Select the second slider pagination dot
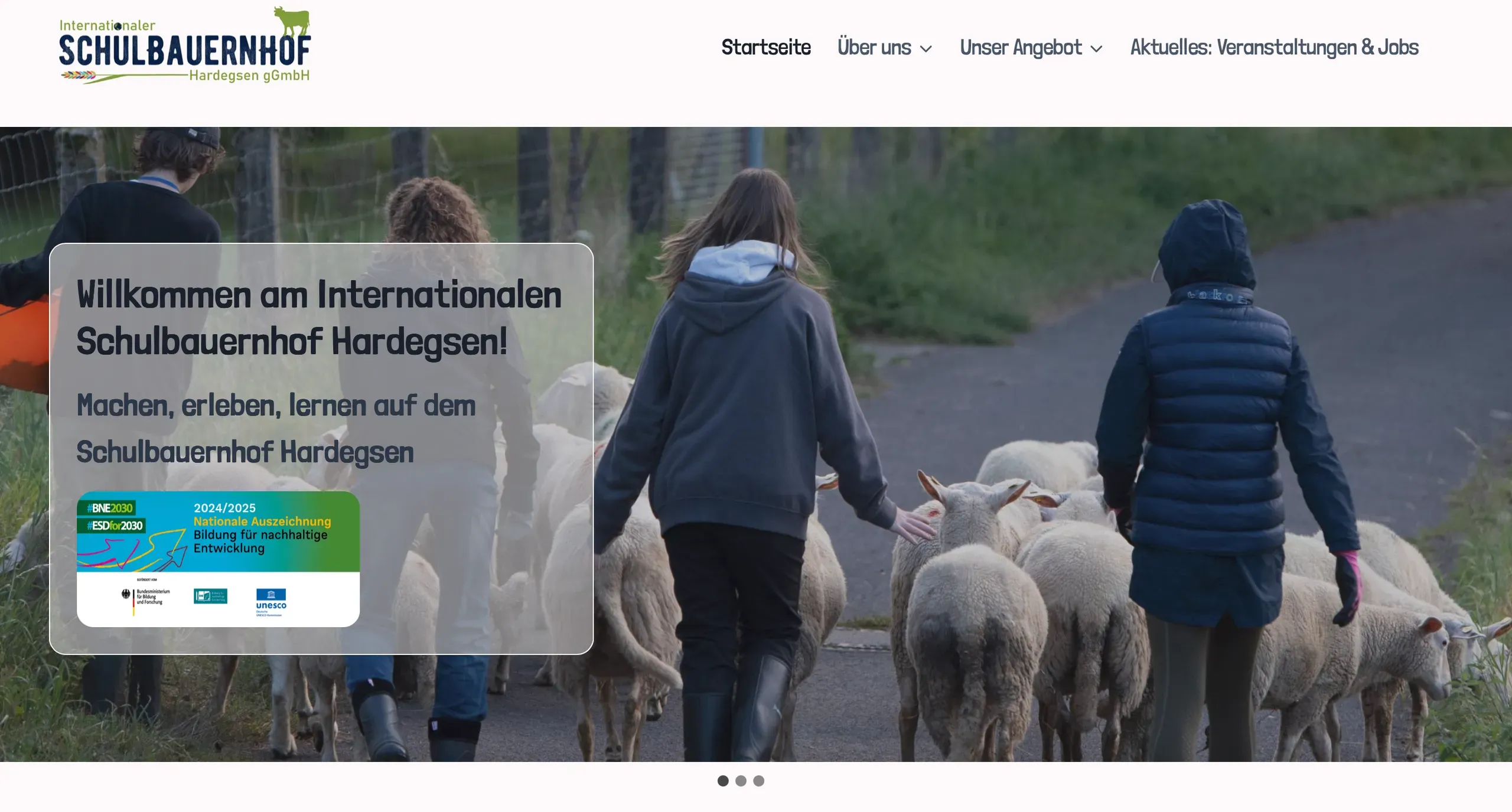 741,781
